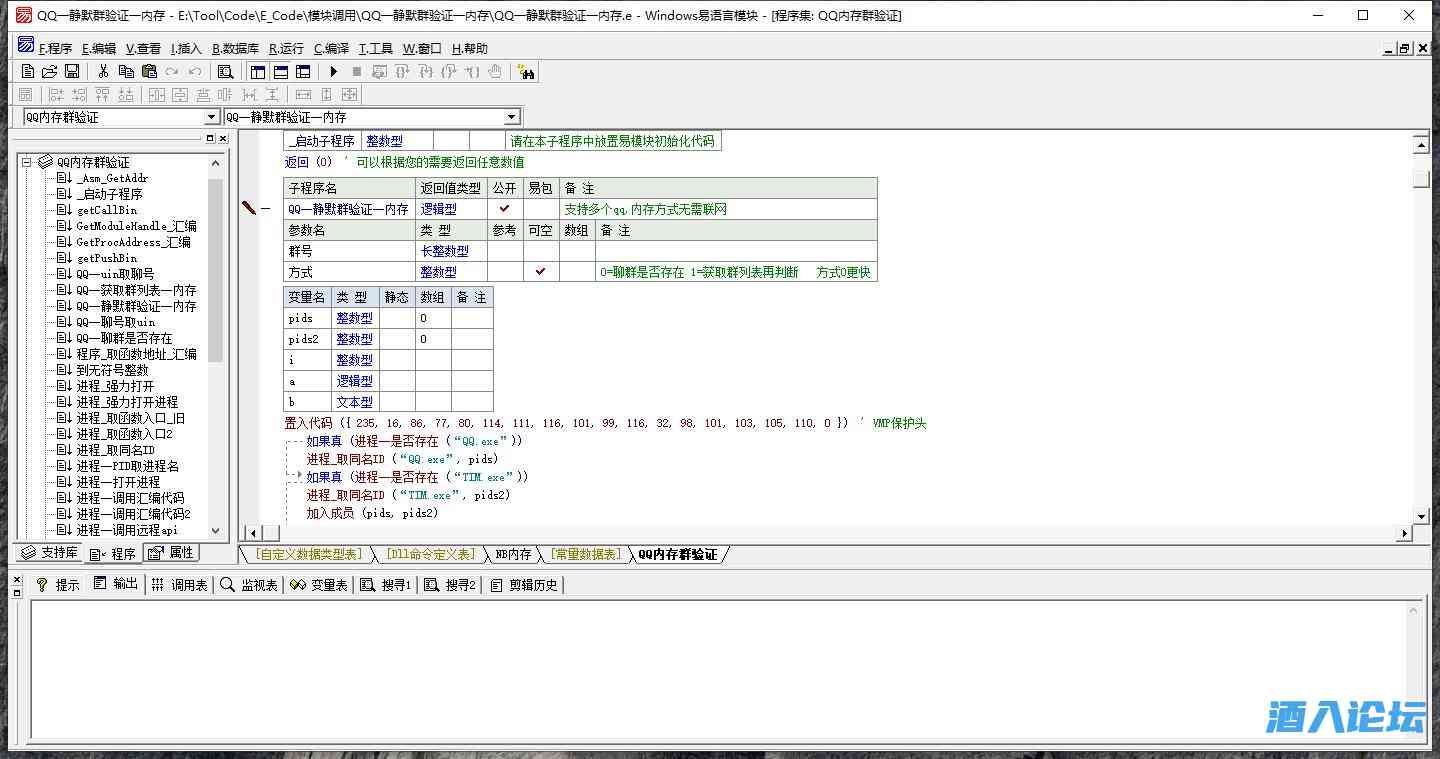The width and height of the screenshot is (1440, 759).
Task: Click the Paste clipboard icon
Action: 149,71
